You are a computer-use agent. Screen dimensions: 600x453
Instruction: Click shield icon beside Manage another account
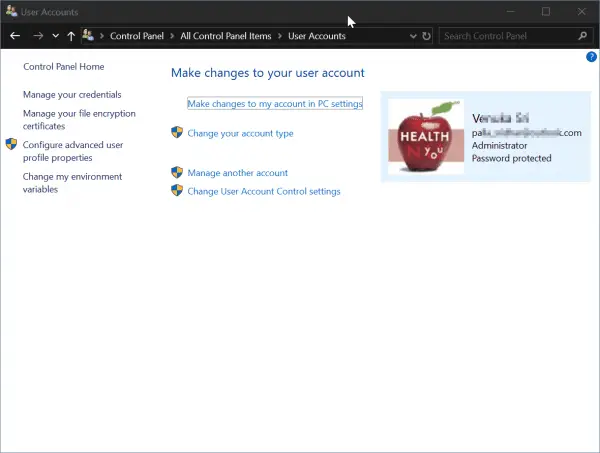pos(177,172)
